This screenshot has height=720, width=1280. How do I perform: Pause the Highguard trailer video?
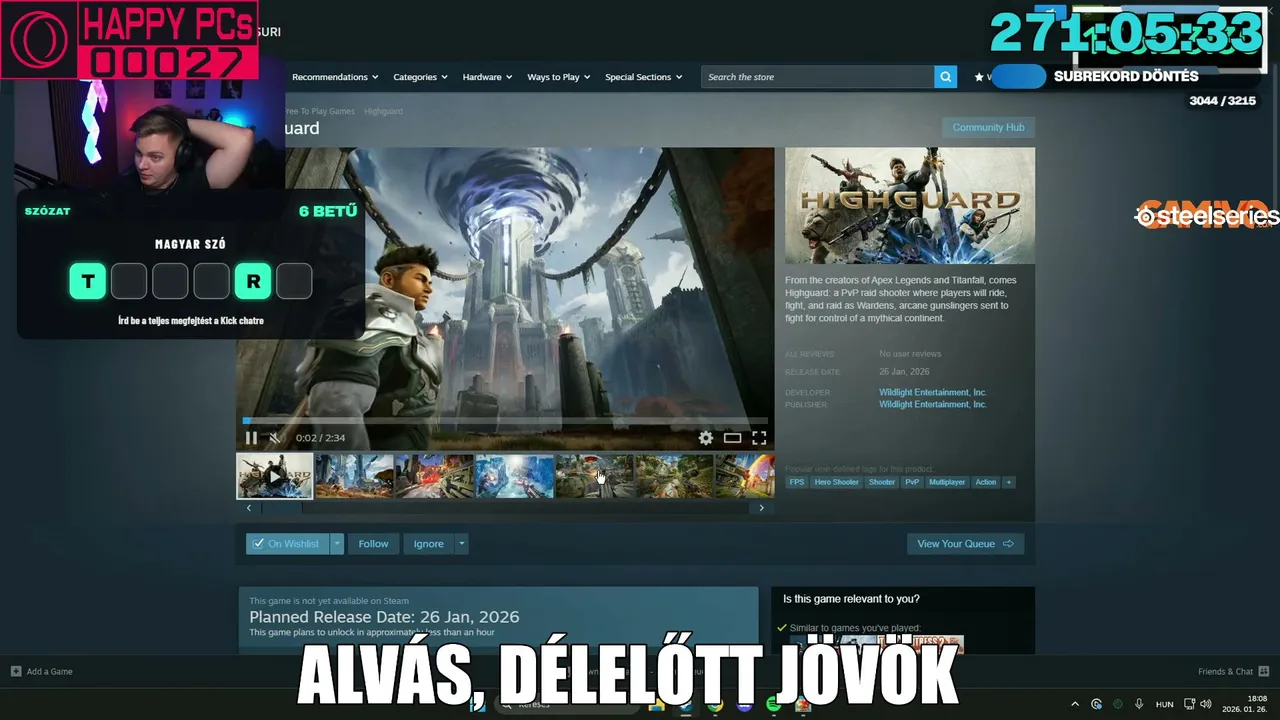tap(251, 438)
